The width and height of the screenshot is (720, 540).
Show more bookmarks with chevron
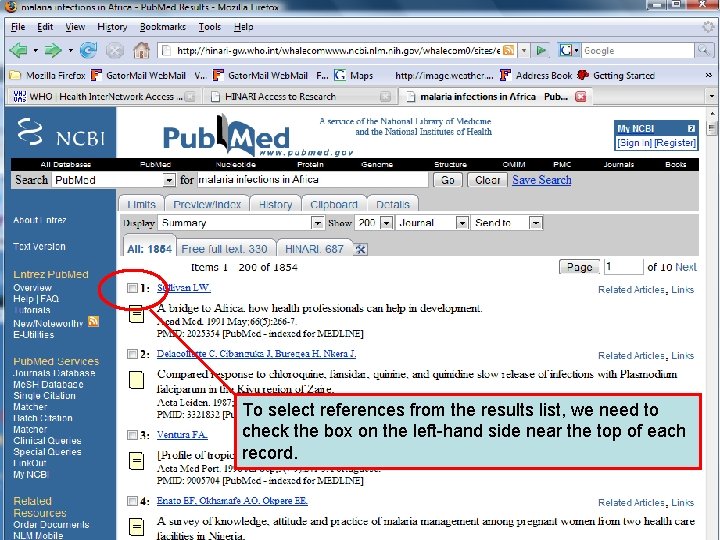(709, 75)
